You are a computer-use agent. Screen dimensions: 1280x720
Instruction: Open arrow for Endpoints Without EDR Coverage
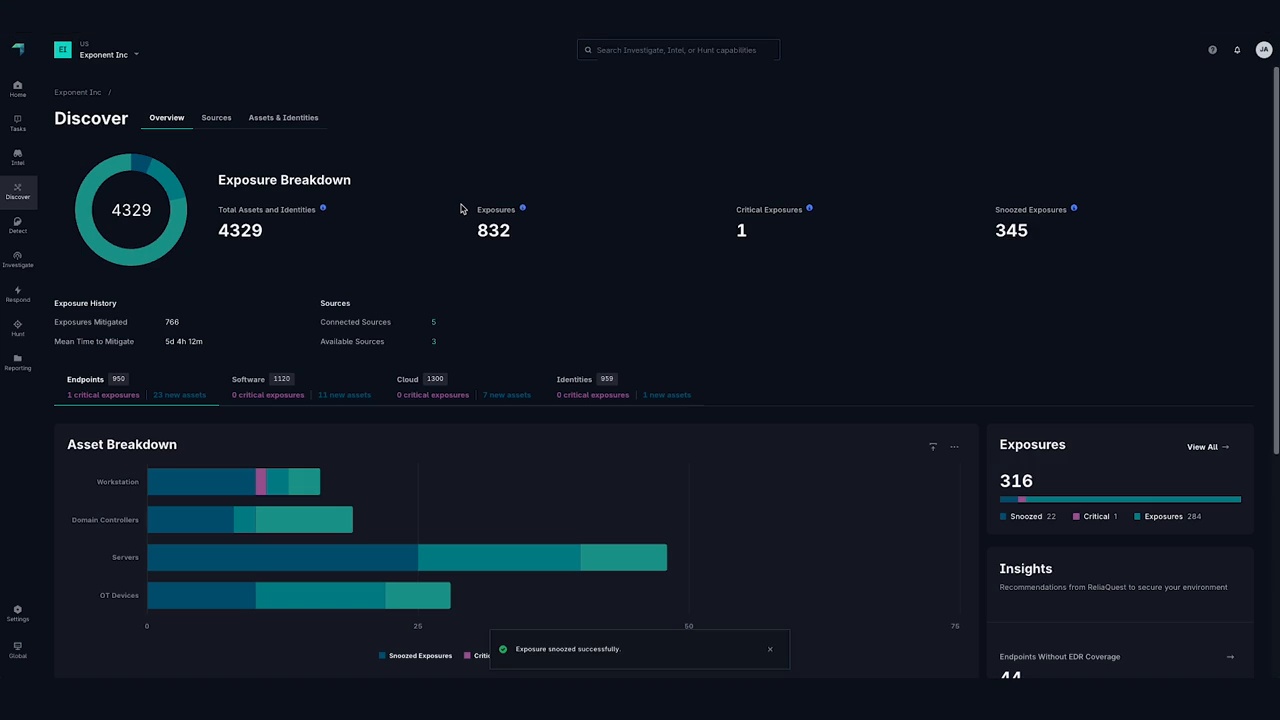[1230, 657]
